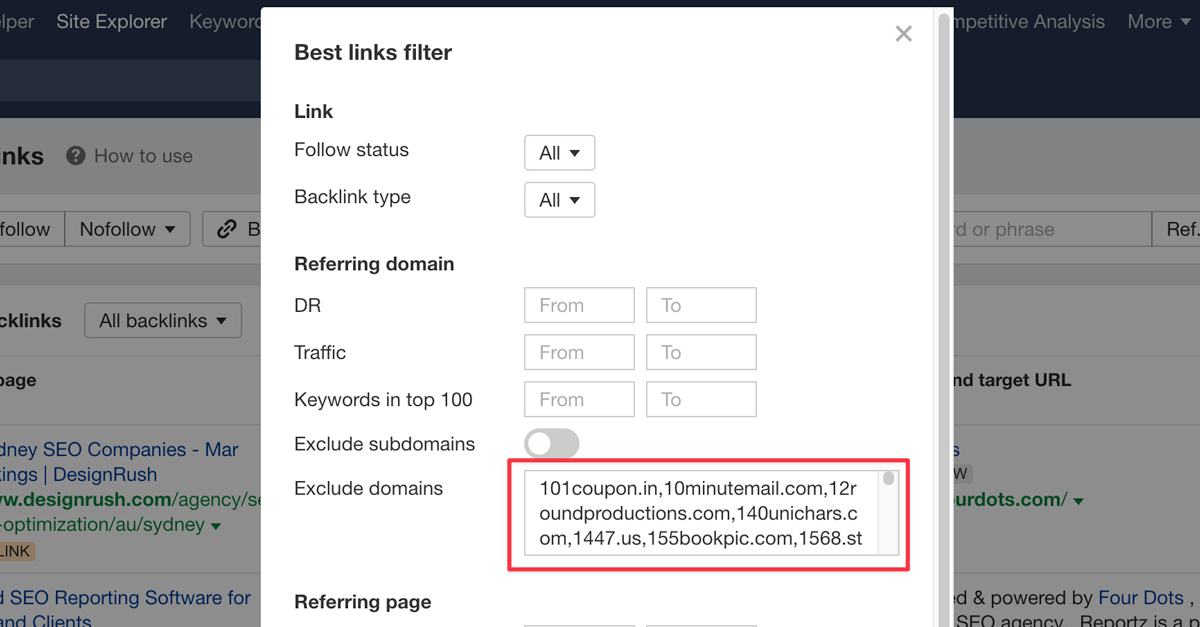Click the Traffic To input field
Viewport: 1200px width, 627px height.
701,352
